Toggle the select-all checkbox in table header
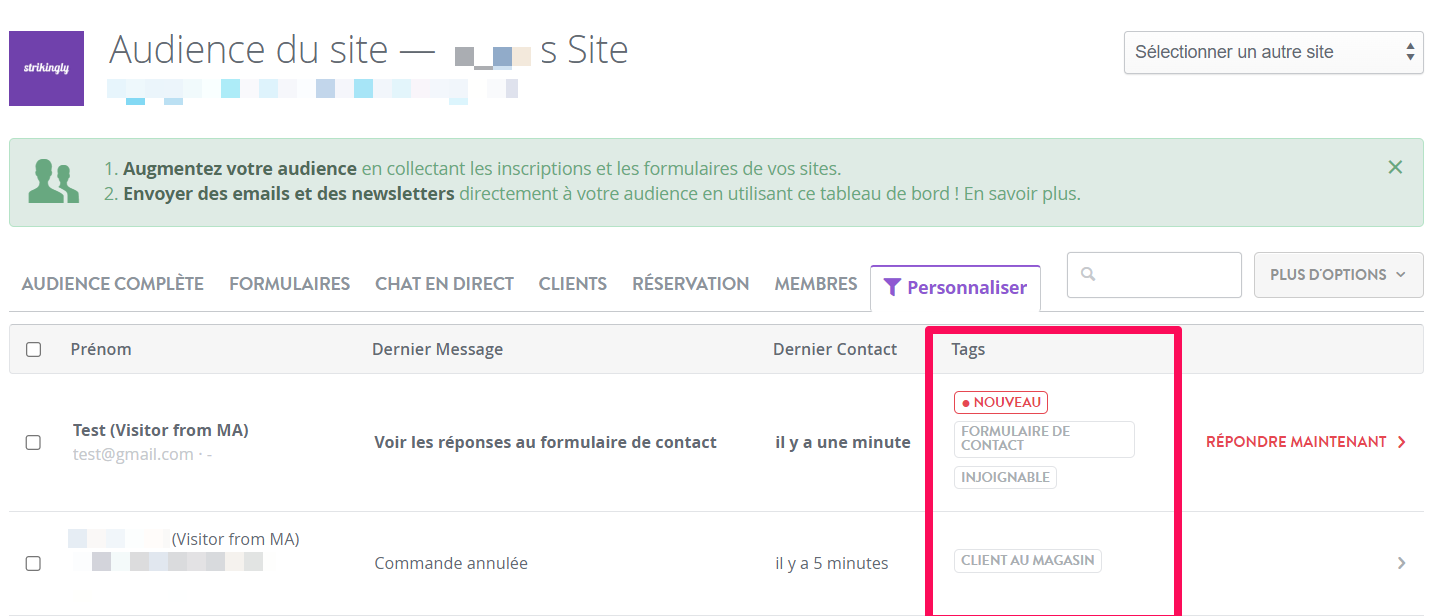 tap(33, 349)
